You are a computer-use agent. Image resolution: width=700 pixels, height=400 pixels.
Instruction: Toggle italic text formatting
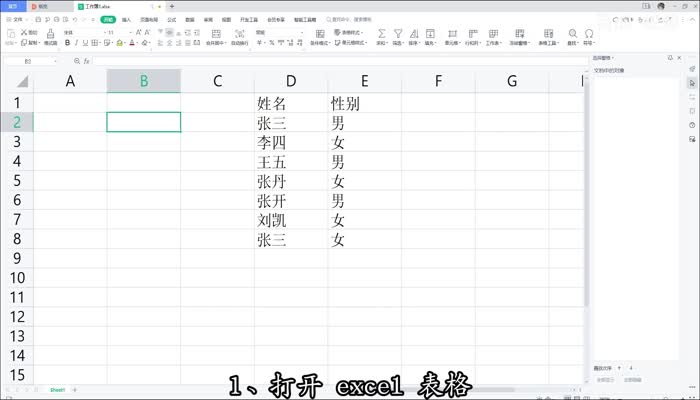tap(75, 43)
